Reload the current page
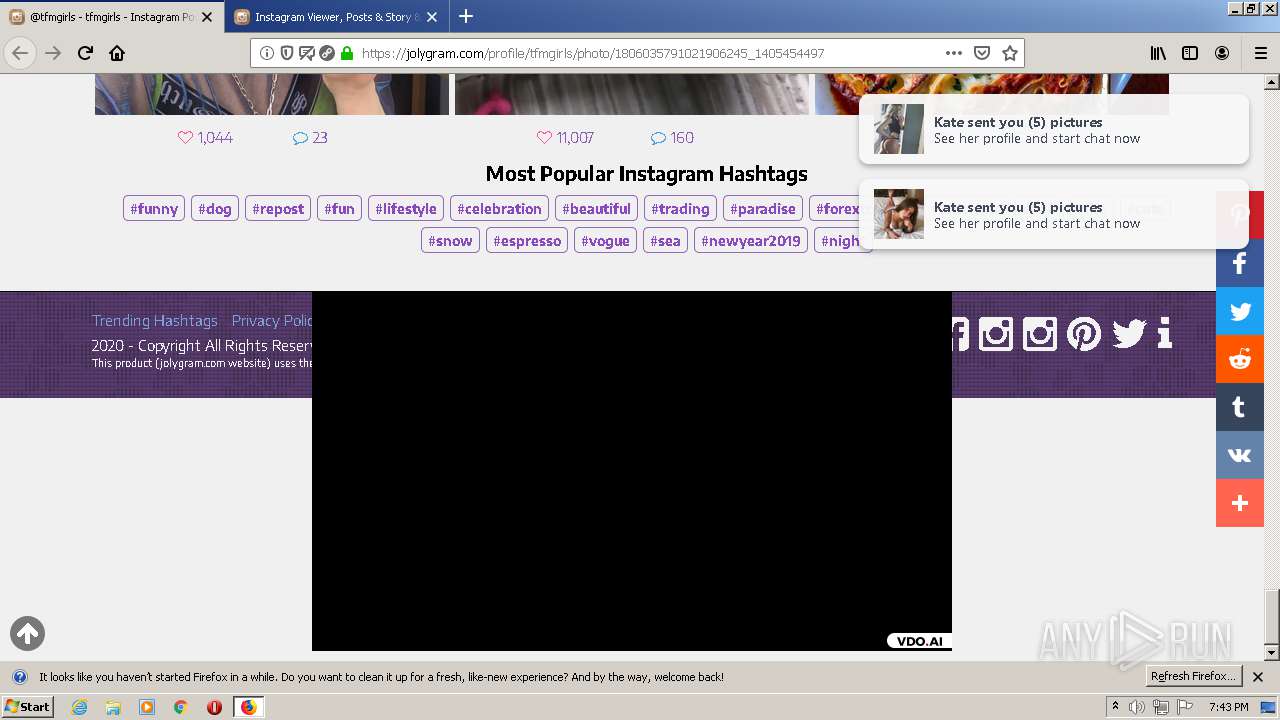 [x=85, y=53]
